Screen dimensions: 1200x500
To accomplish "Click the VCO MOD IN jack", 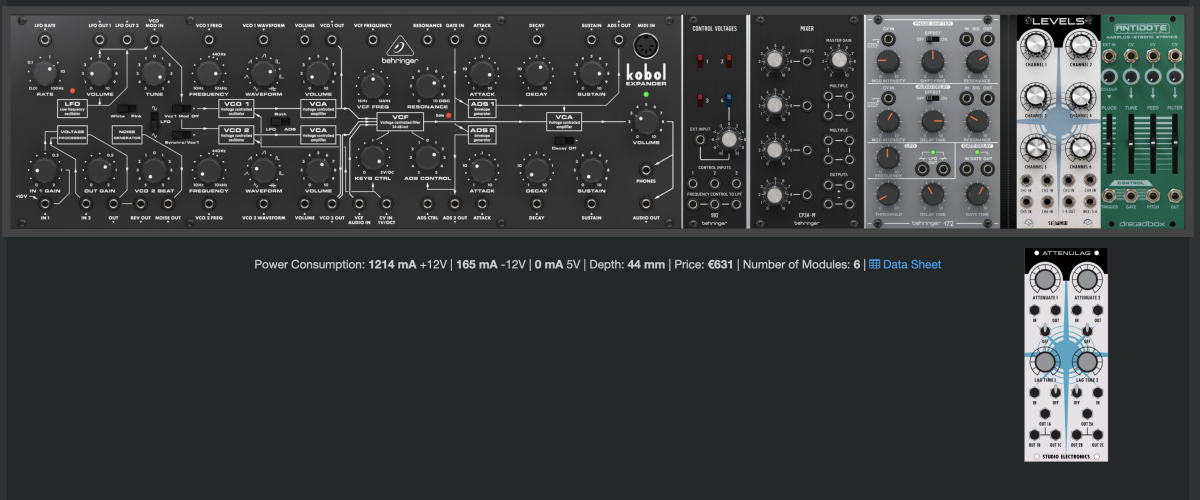I will coord(154,39).
